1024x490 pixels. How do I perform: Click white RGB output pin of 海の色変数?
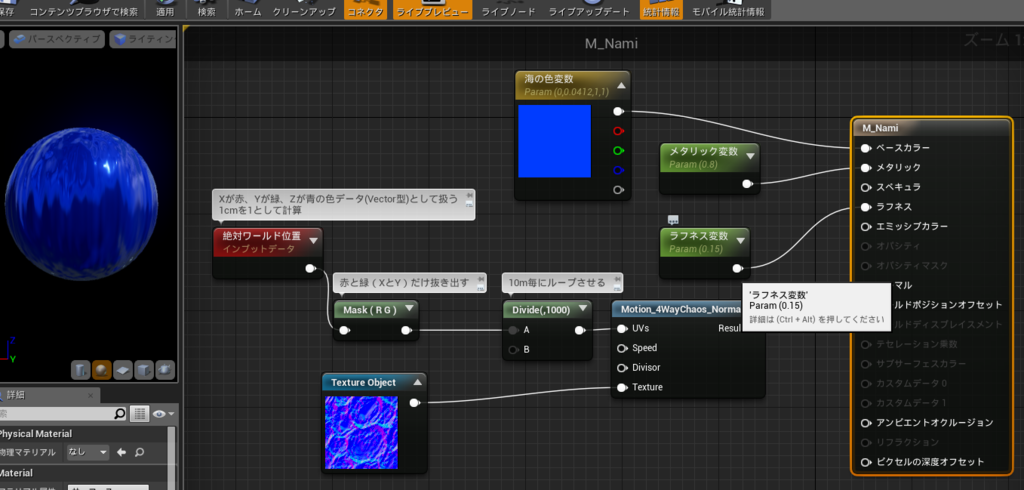coord(618,112)
